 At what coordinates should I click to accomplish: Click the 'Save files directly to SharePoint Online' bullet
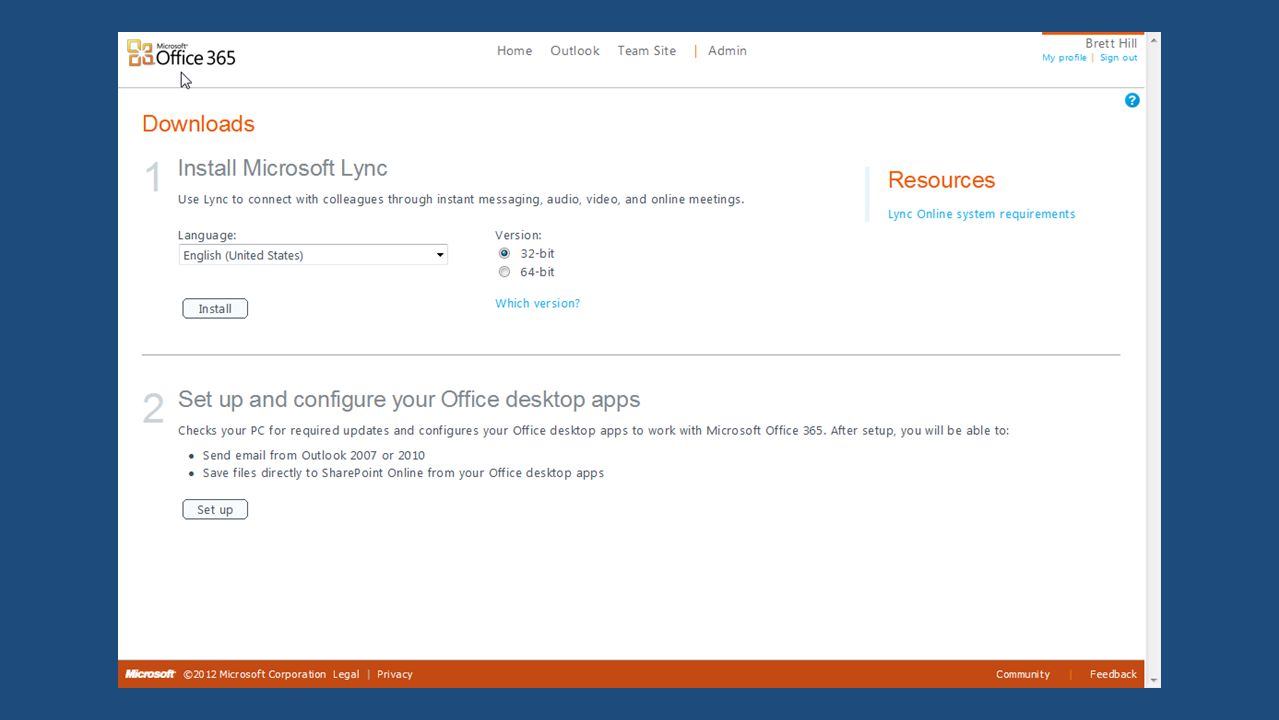click(x=403, y=473)
